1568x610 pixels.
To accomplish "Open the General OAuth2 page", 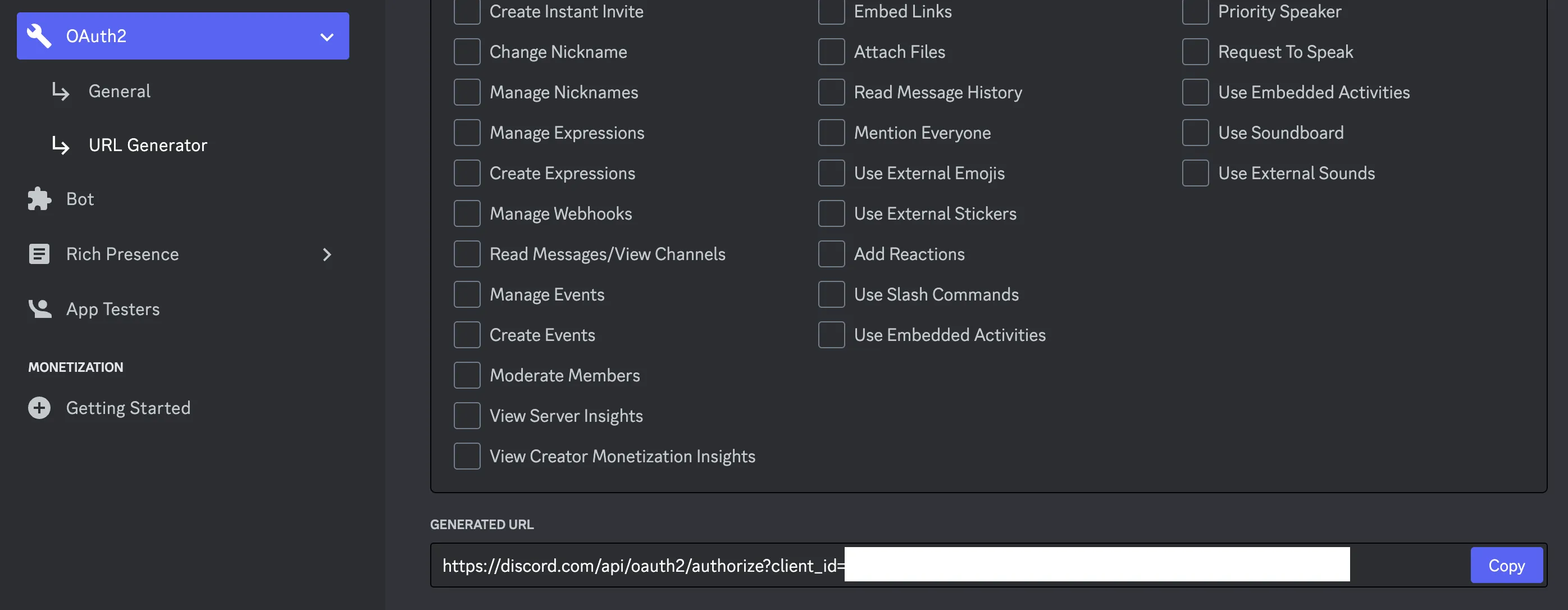I will 119,92.
